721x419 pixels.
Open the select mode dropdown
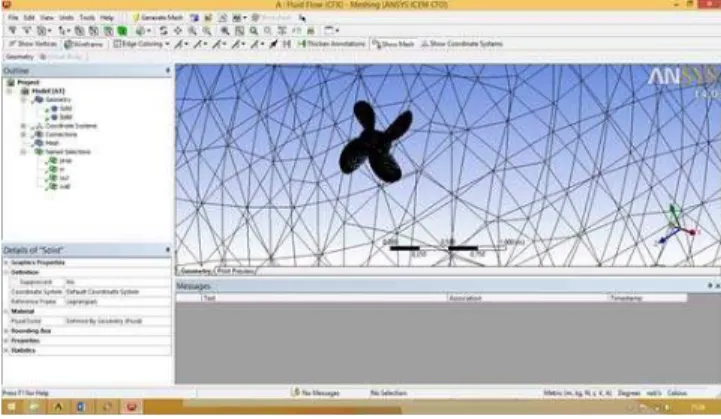coord(64,31)
